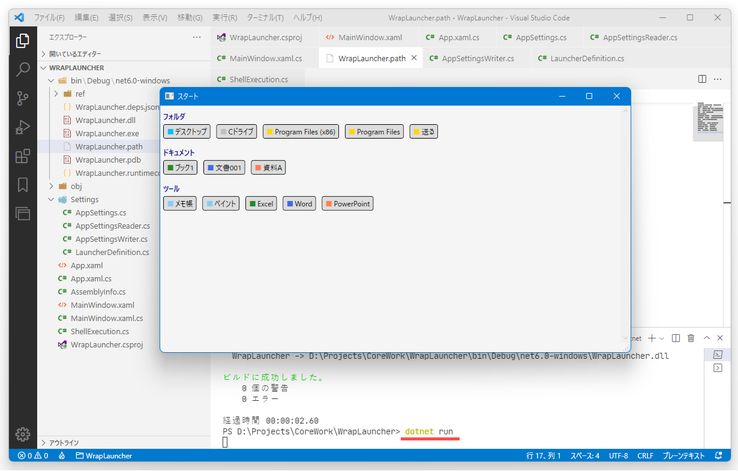Open editor more actions ellipsis
Viewport: 738px width, 471px height.
[x=717, y=79]
